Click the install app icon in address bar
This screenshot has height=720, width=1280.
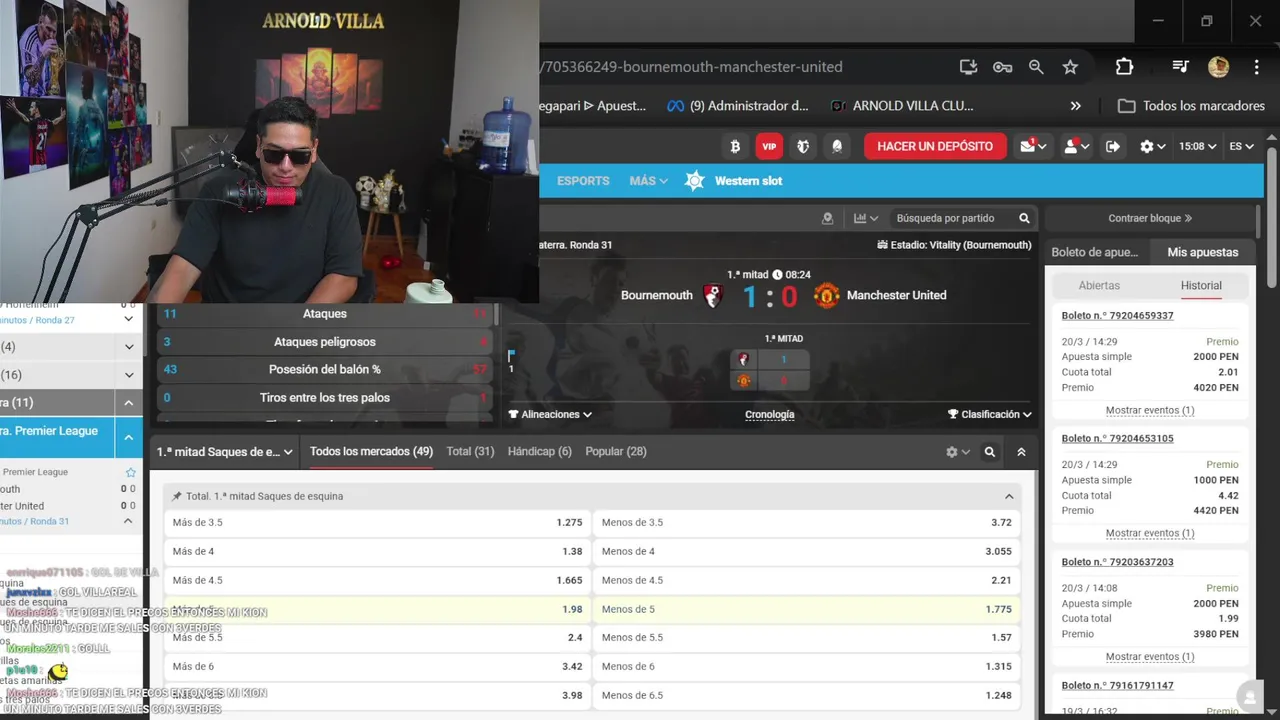click(968, 67)
